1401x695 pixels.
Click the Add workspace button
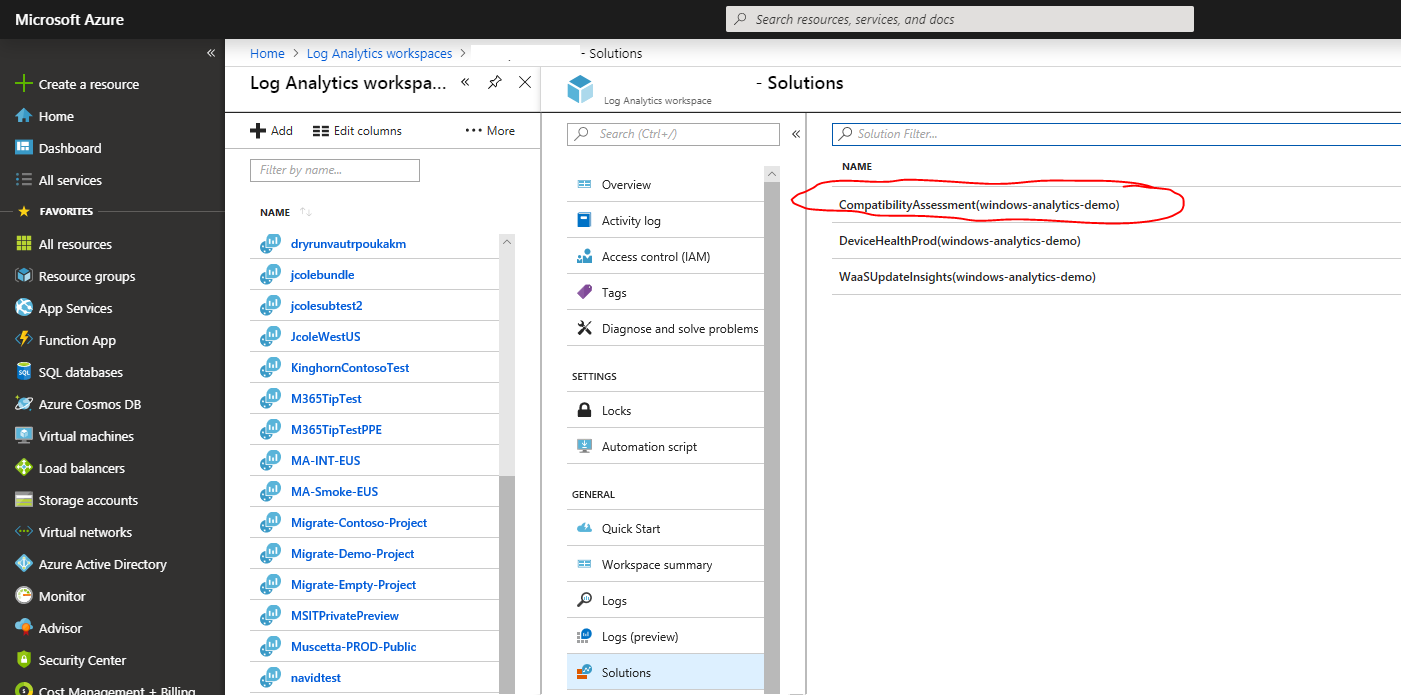pos(271,131)
